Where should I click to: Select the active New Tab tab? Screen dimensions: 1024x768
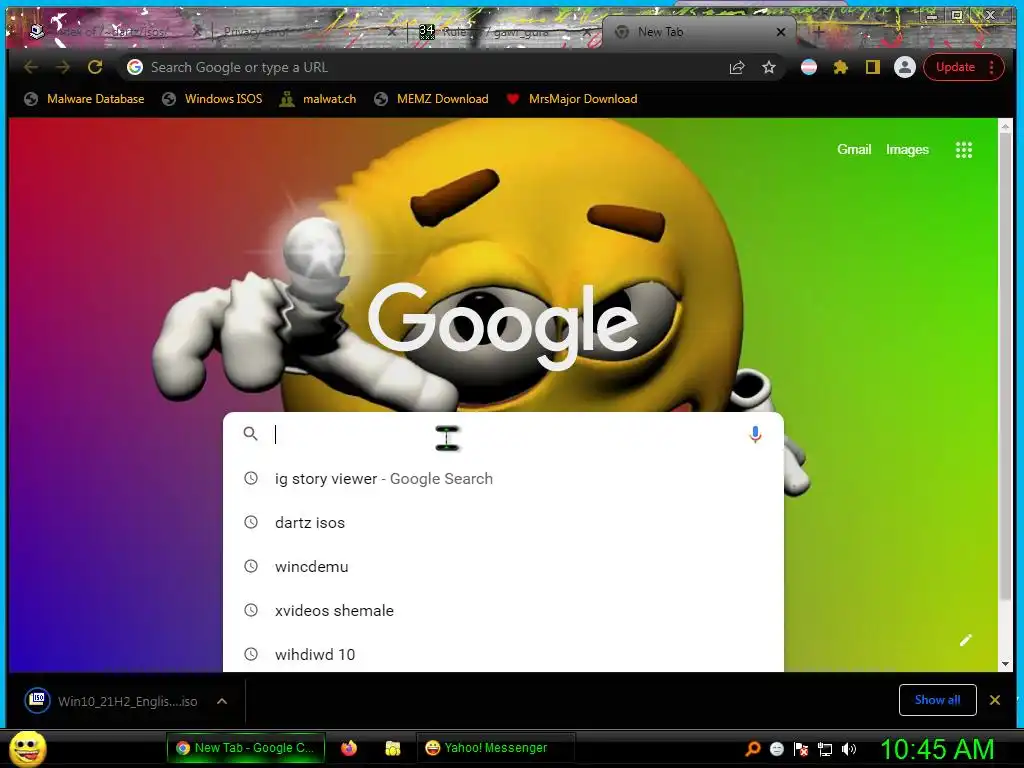[x=697, y=31]
